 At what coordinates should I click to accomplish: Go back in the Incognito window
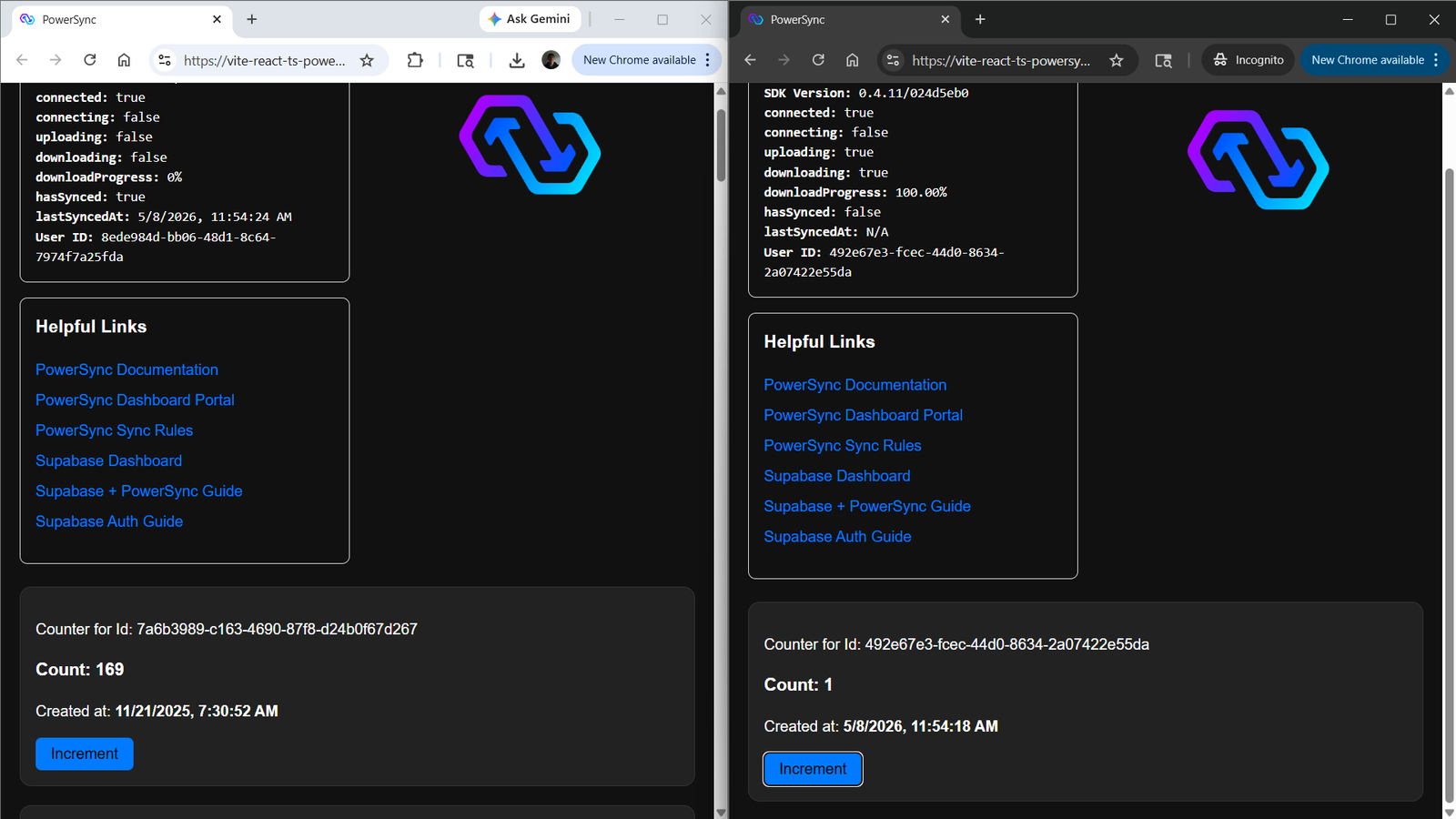(x=750, y=60)
